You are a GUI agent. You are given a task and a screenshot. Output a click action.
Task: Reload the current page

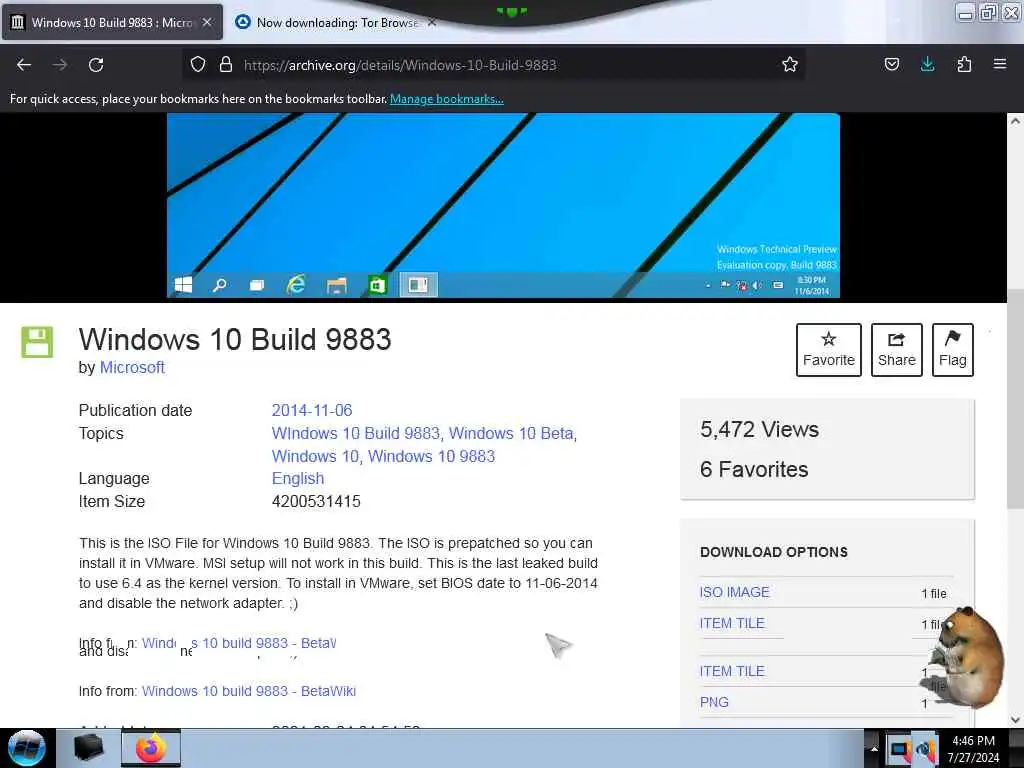click(96, 65)
